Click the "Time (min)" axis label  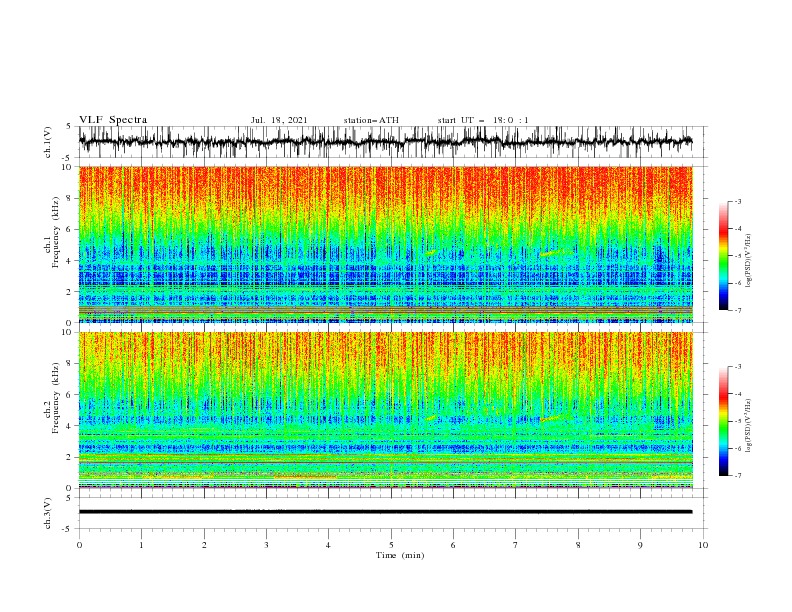(400, 555)
